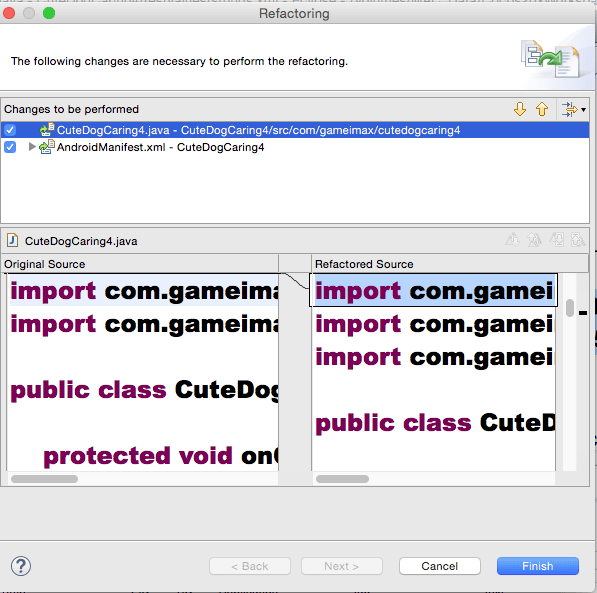Screen dimensions: 597x593
Task: Click the Refactored Source horizontal scrollbar
Action: pos(433,479)
